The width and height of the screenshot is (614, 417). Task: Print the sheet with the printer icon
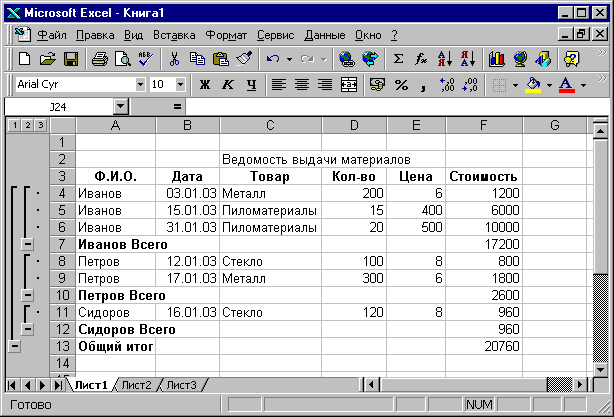[99, 60]
